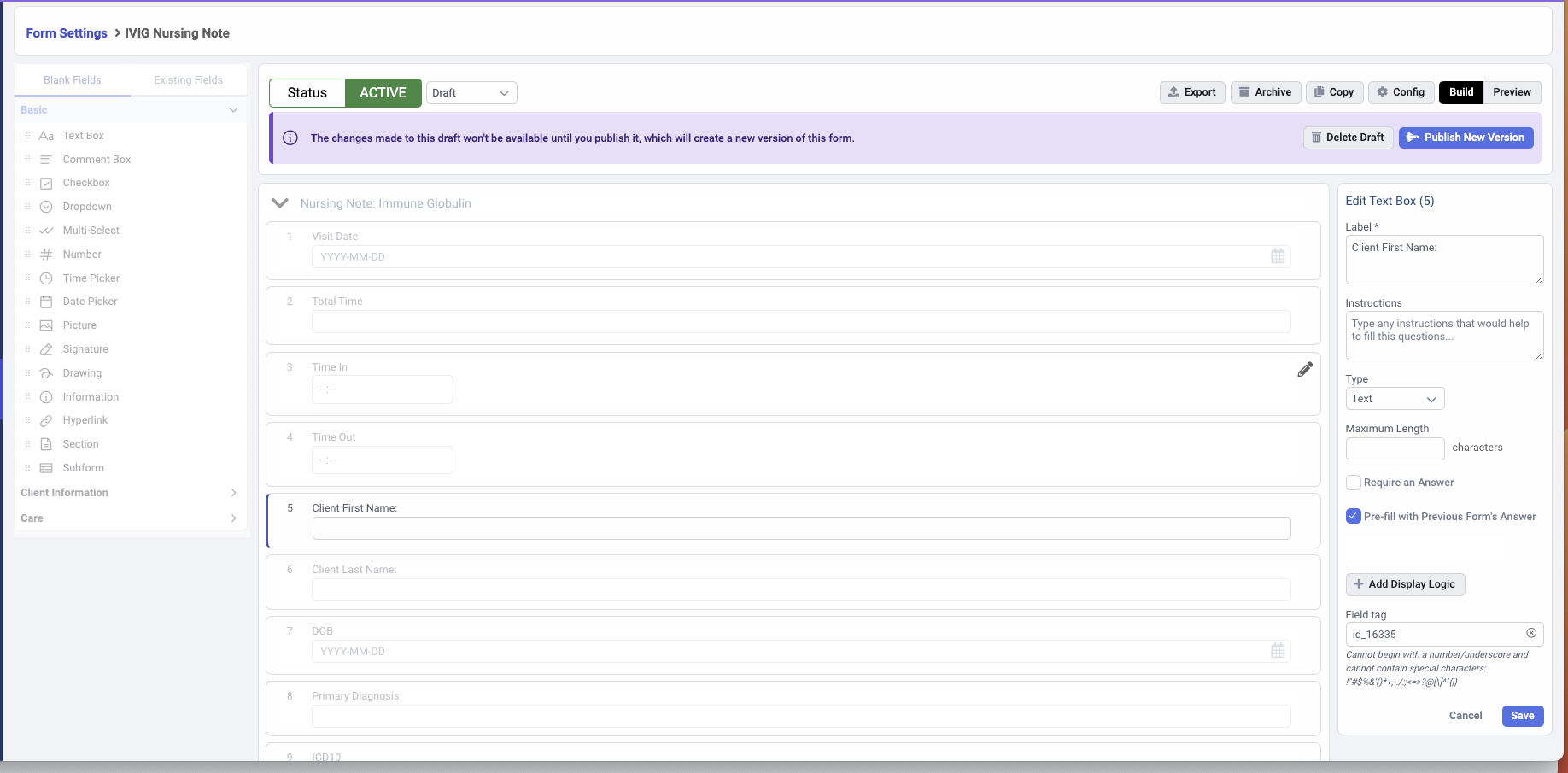
Task: Open calendar icon in Visit Date field
Action: pos(1278,256)
